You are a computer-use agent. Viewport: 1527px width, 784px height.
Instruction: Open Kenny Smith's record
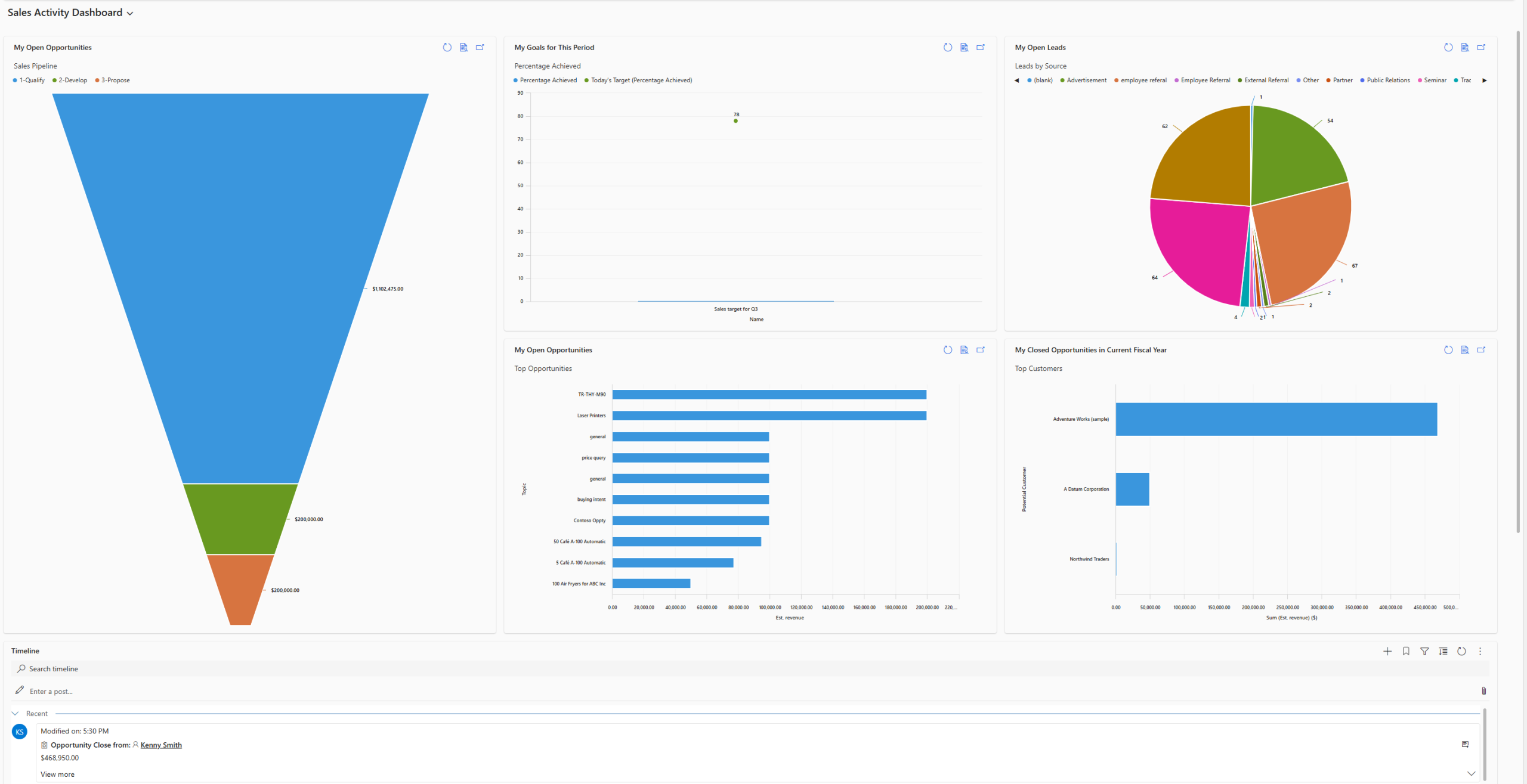pyautogui.click(x=161, y=745)
